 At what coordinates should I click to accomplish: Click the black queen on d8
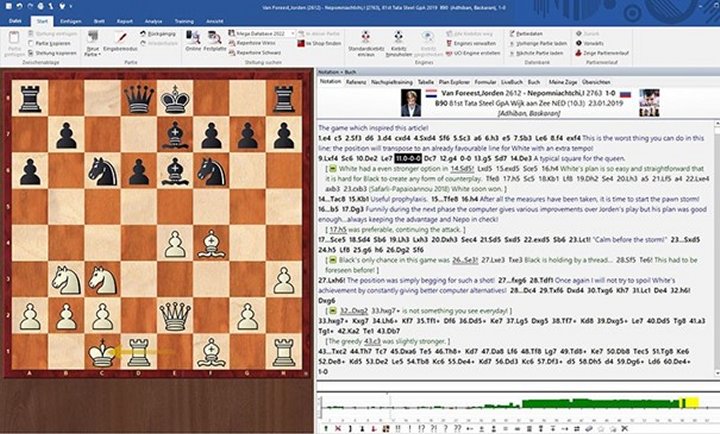click(139, 98)
